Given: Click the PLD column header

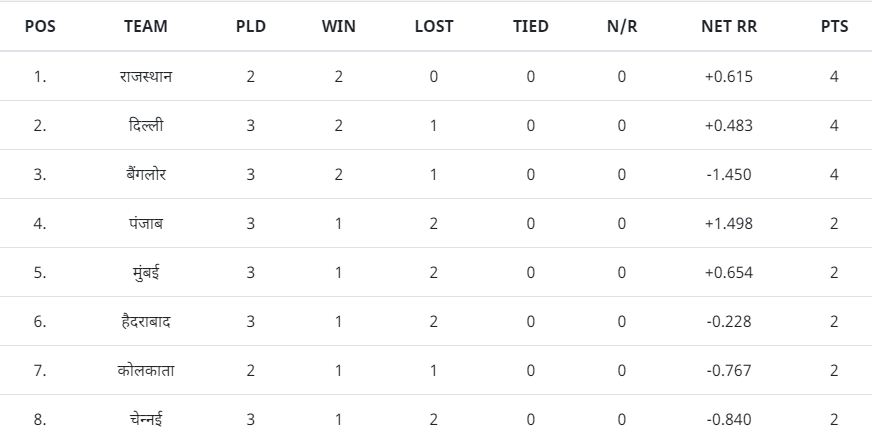Looking at the screenshot, I should click(251, 26).
